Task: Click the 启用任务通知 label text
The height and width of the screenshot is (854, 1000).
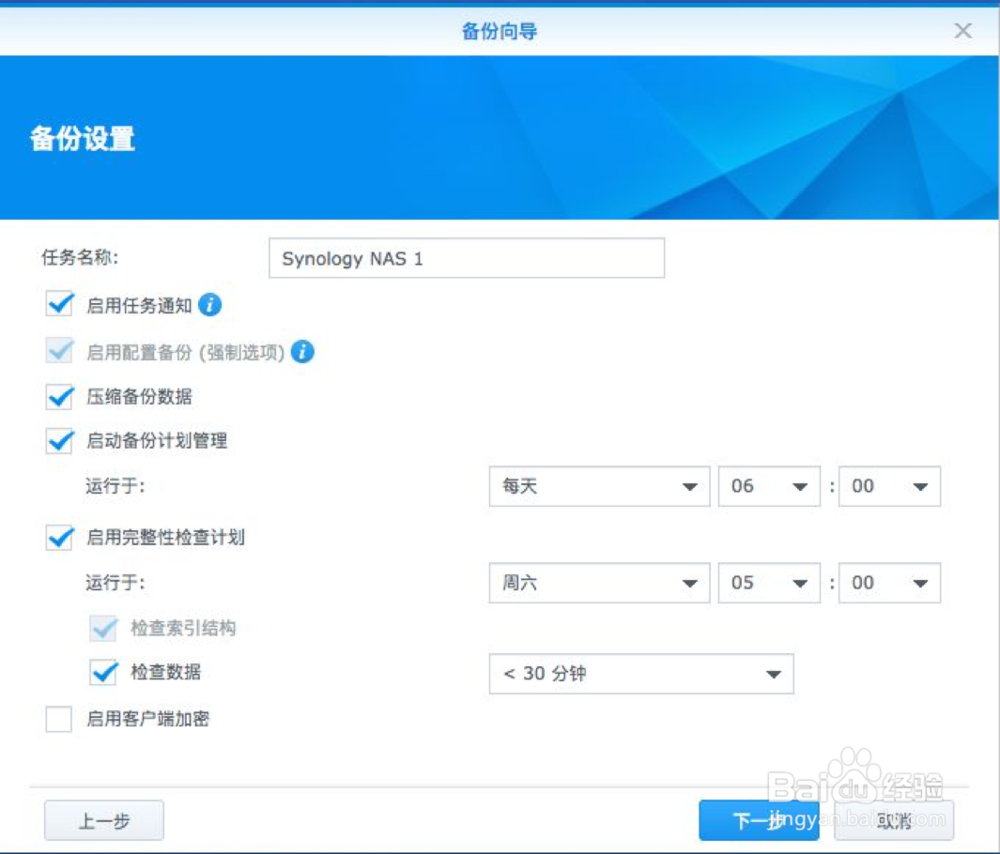Action: pyautogui.click(x=139, y=306)
